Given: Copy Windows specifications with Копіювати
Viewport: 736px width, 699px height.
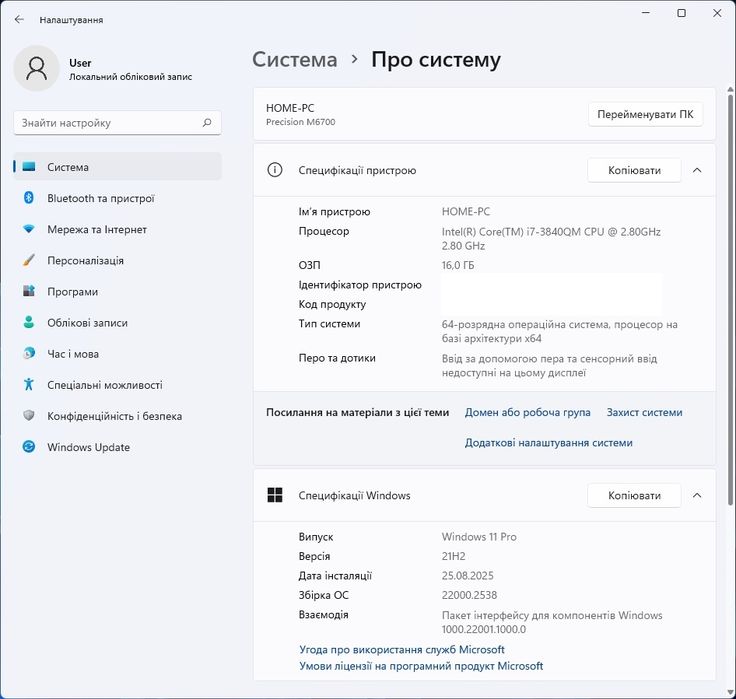Looking at the screenshot, I should (x=634, y=495).
